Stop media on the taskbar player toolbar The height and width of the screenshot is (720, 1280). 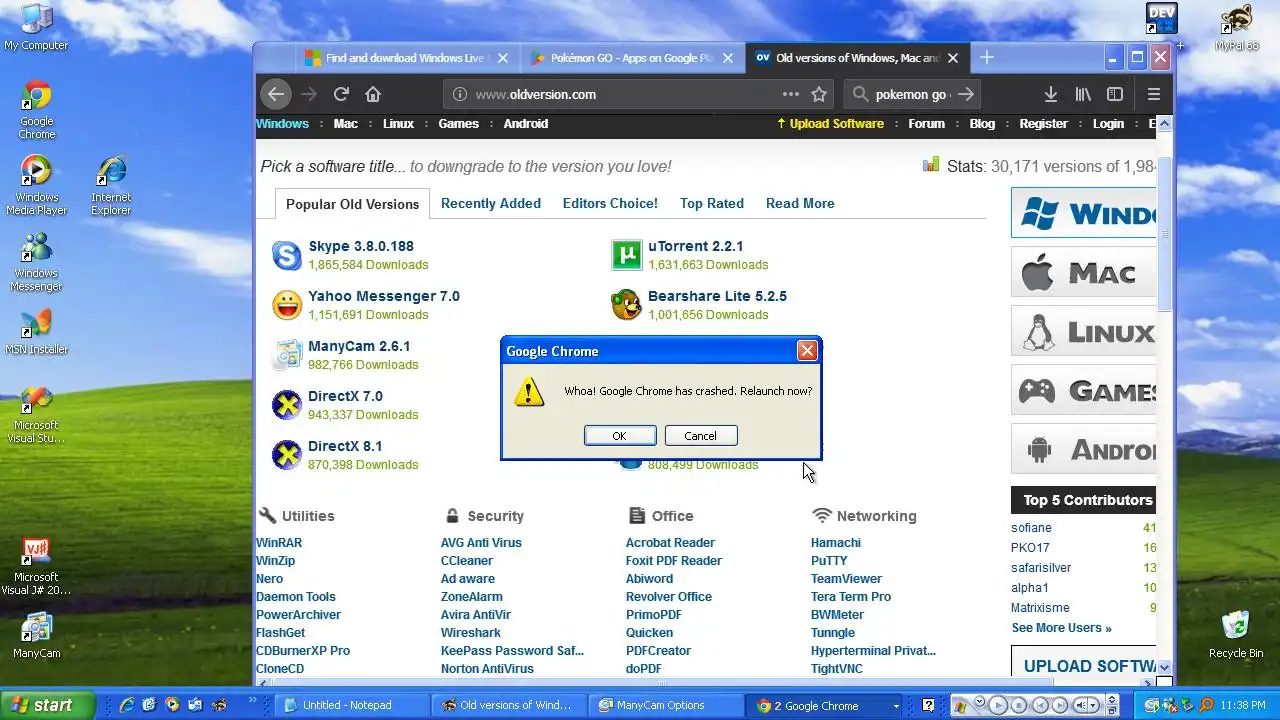point(1018,705)
